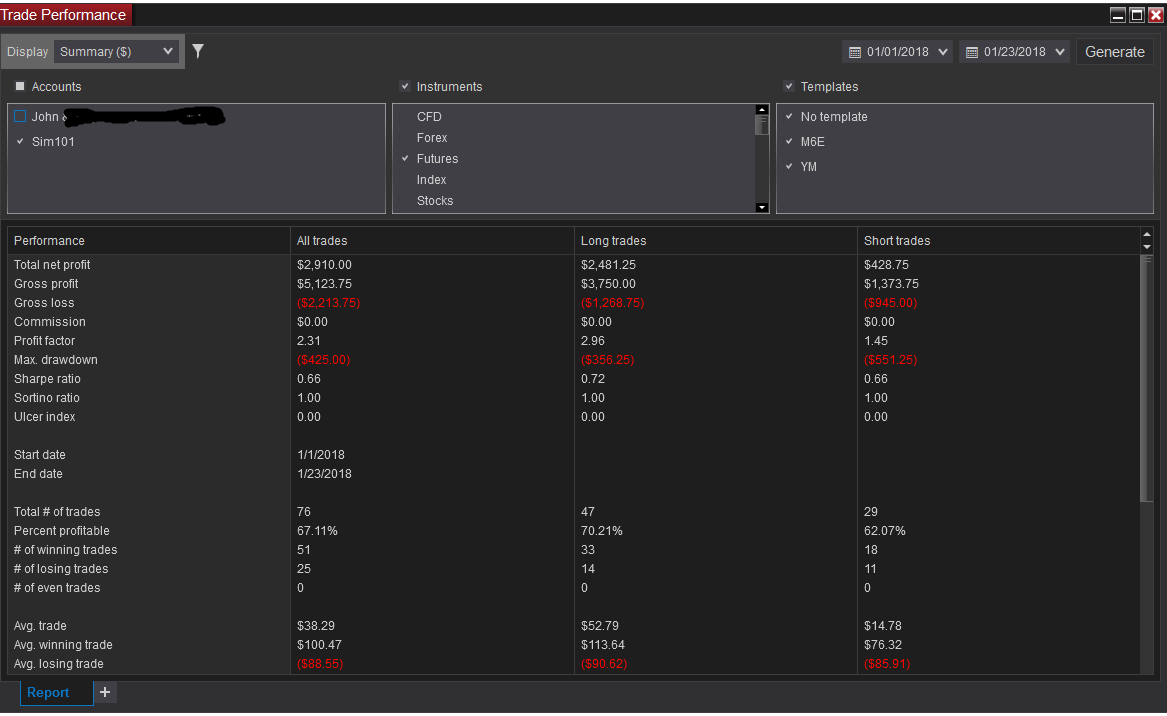Expand the 01/01/2018 start date dropdown arrow
This screenshot has height=716, width=1167.
tap(943, 52)
